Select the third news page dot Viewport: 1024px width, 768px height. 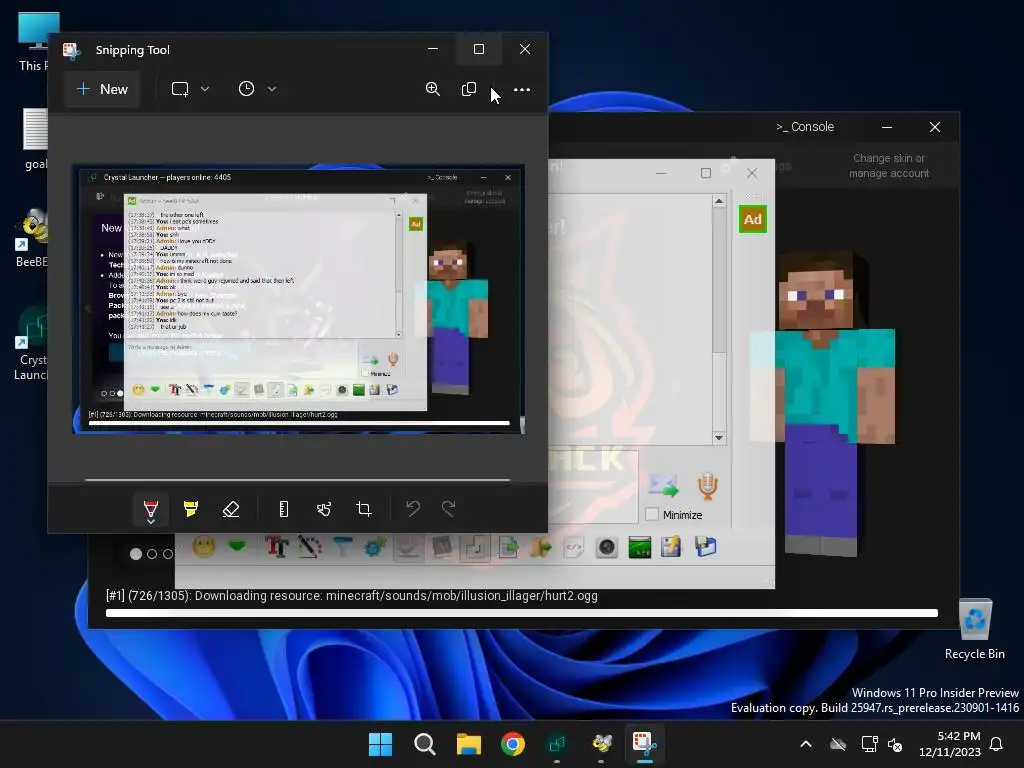tap(168, 554)
